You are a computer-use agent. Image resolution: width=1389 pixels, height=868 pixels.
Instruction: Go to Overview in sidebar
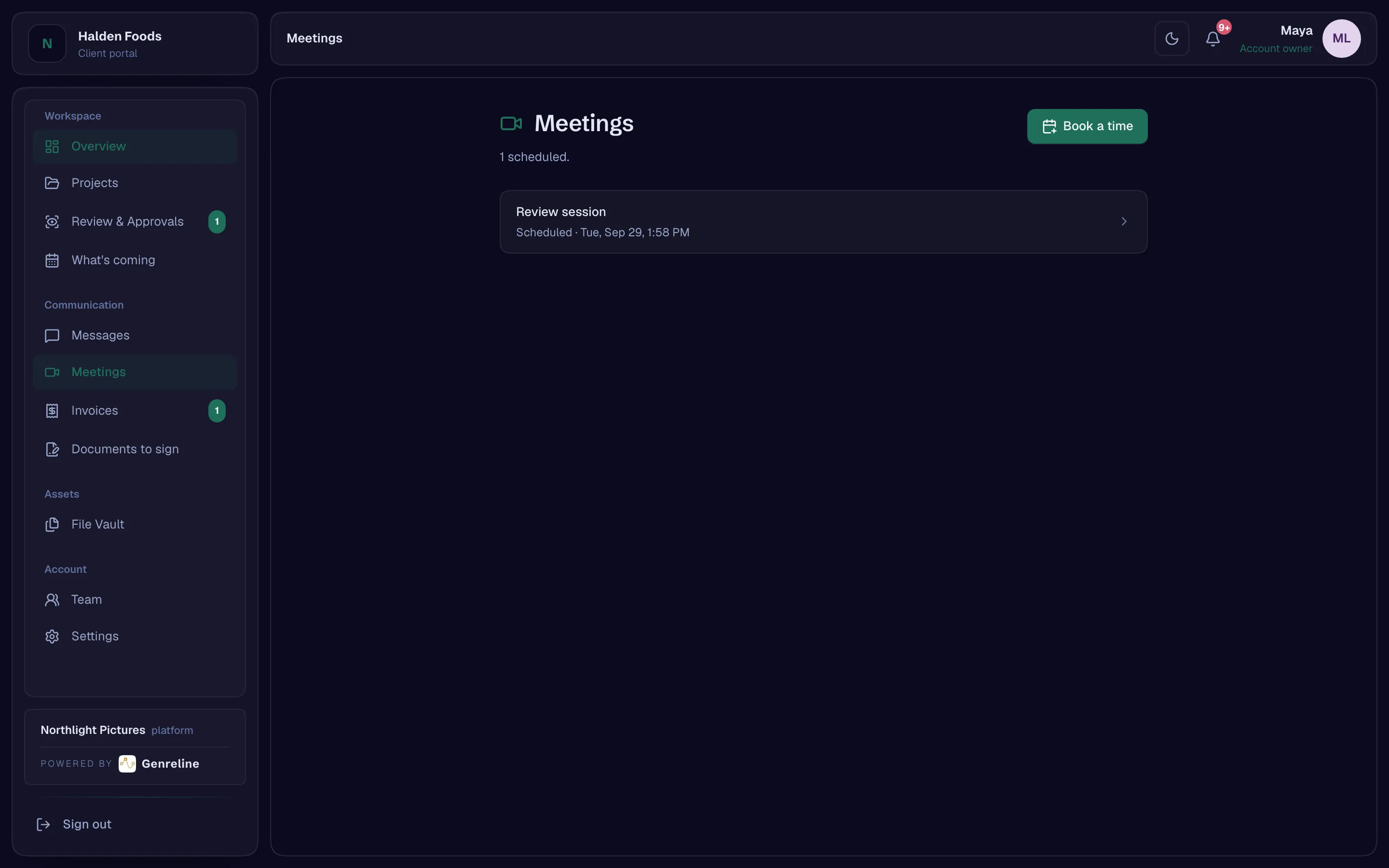[135, 147]
